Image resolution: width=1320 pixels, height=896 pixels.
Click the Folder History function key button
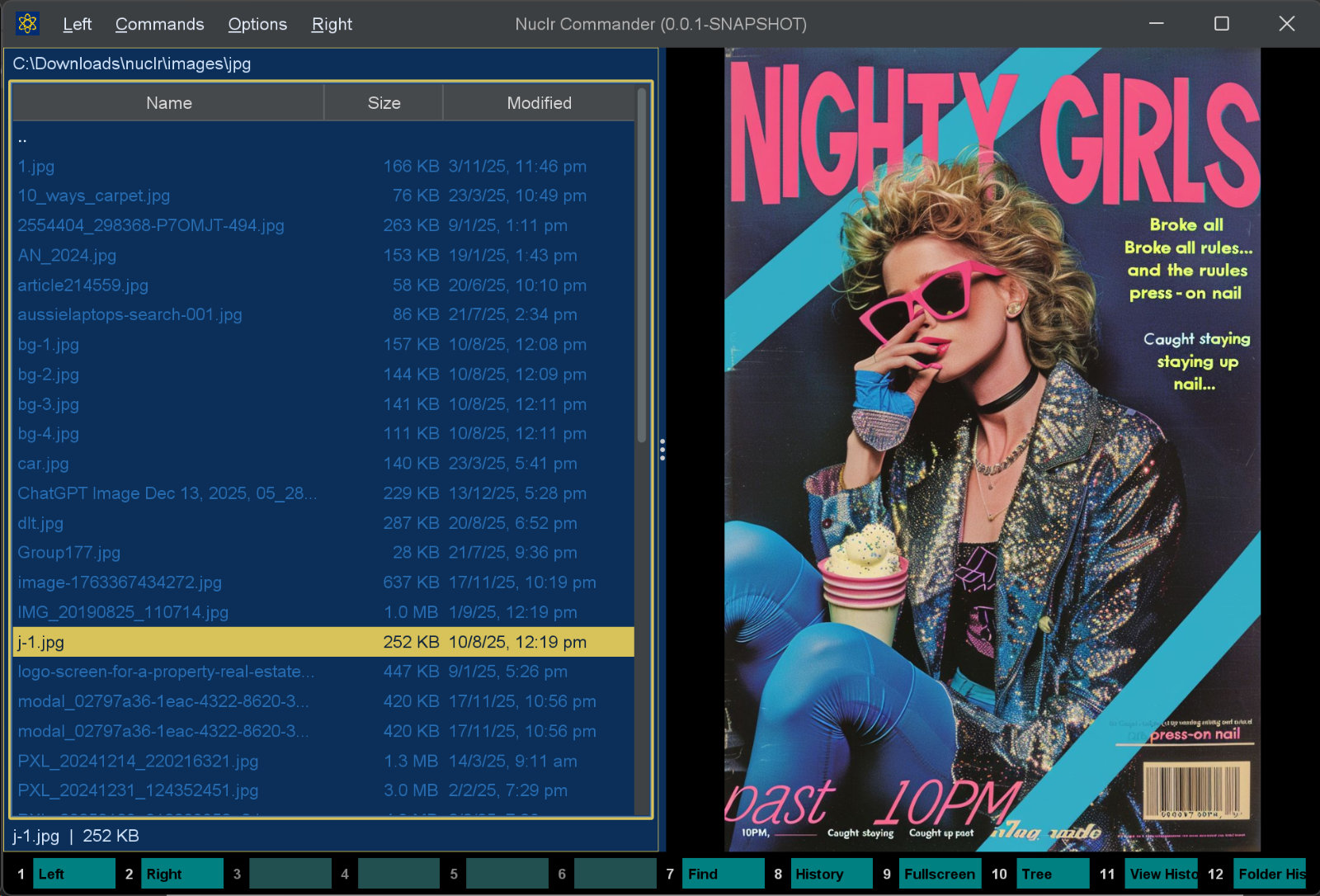pyautogui.click(x=1270, y=874)
